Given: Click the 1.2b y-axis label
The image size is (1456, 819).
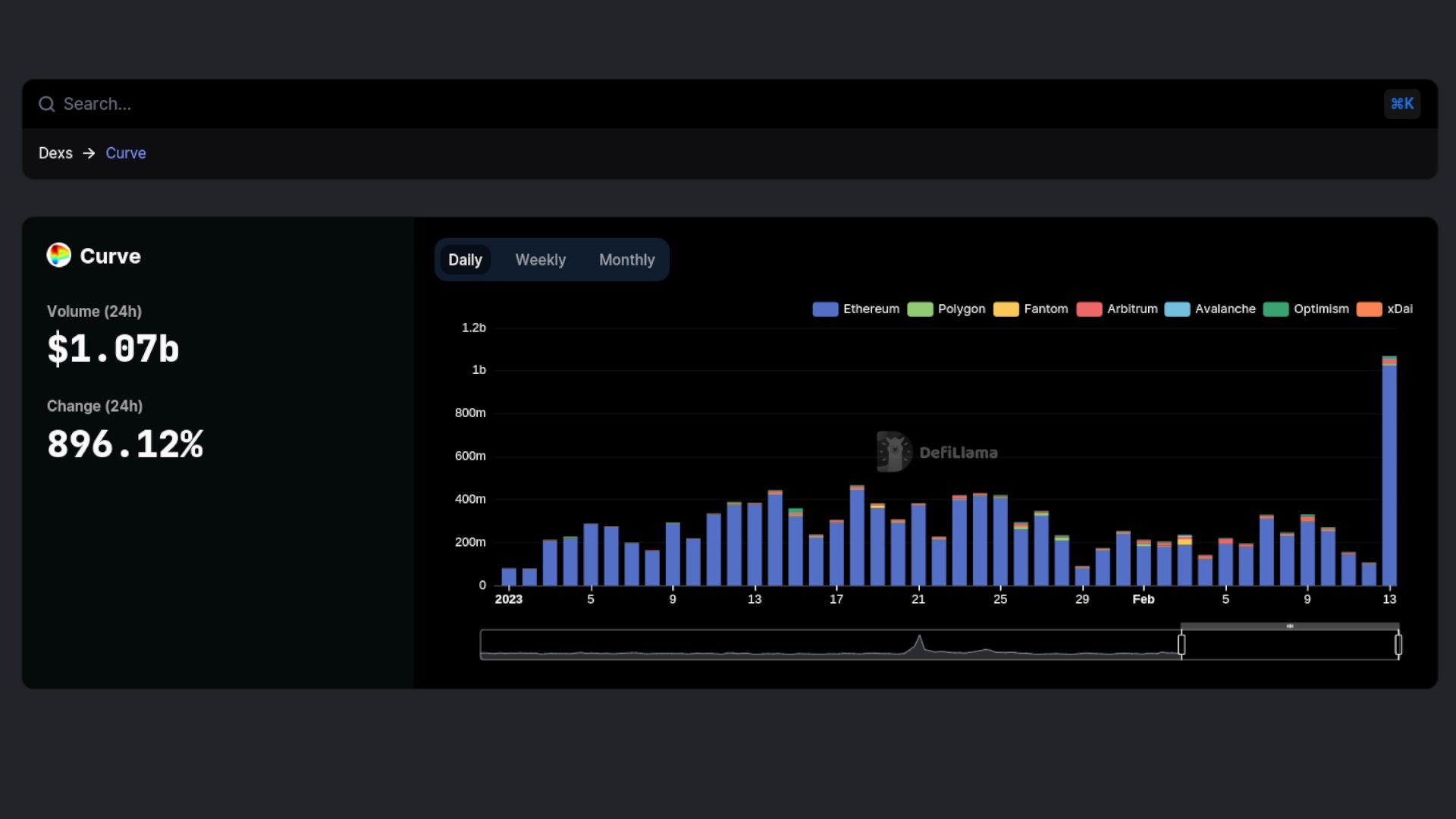Looking at the screenshot, I should 474,328.
